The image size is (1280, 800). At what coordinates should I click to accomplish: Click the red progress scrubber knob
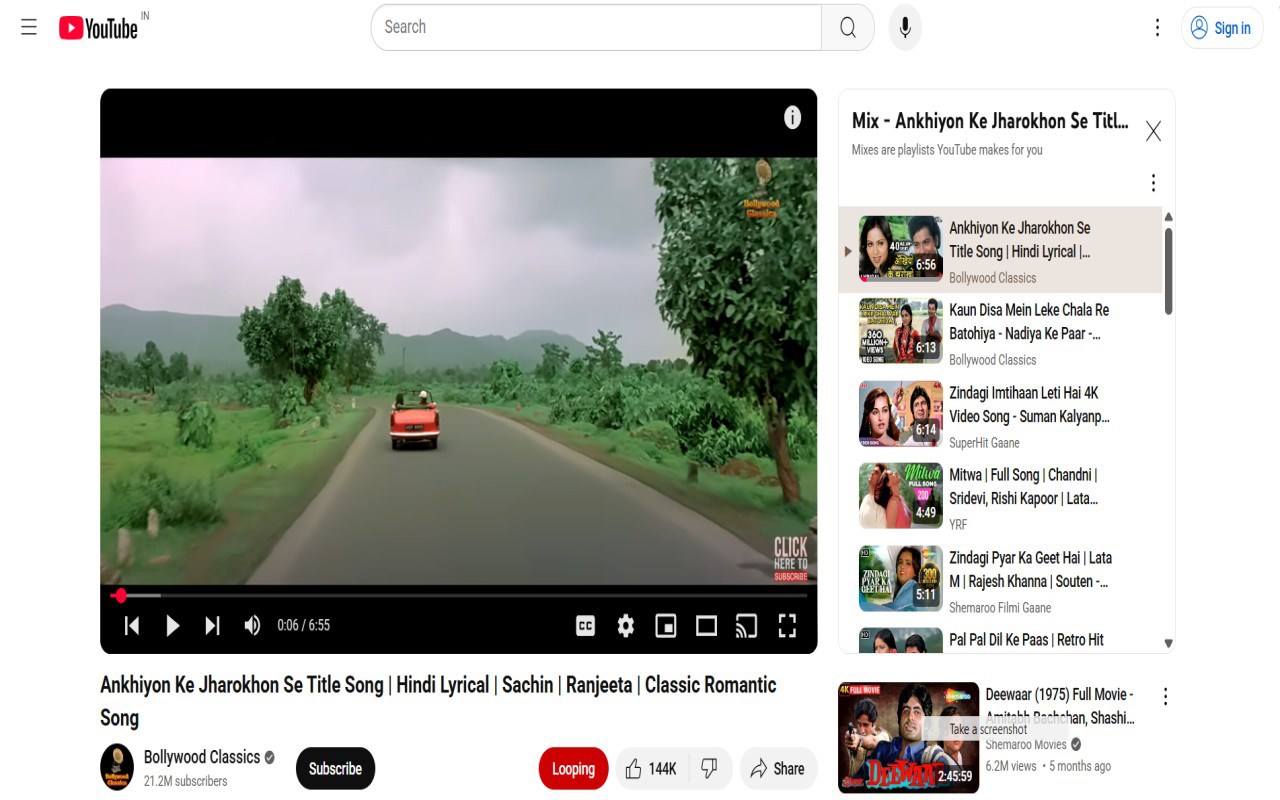coord(120,596)
